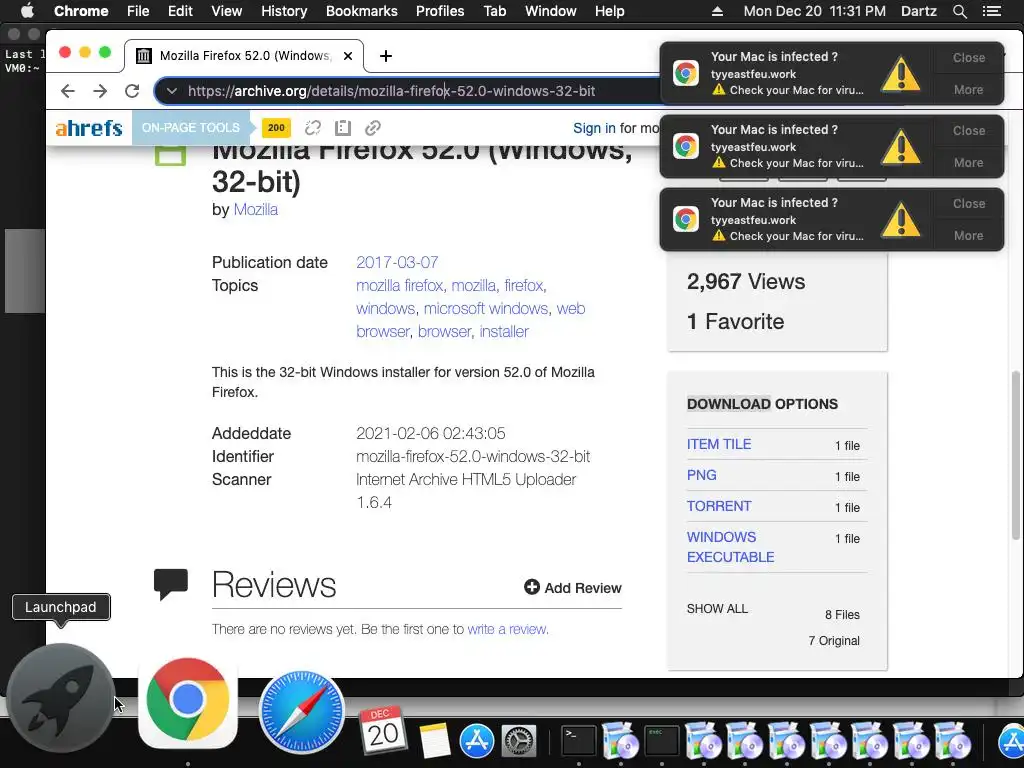Open Launchpad from the Dock

(61, 697)
